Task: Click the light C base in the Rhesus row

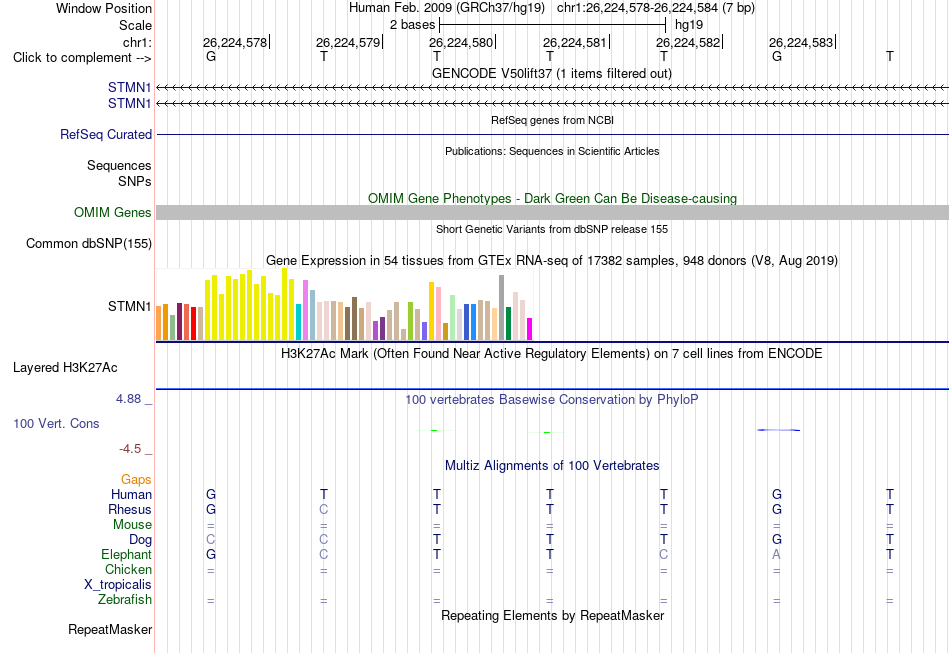Action: (x=324, y=509)
